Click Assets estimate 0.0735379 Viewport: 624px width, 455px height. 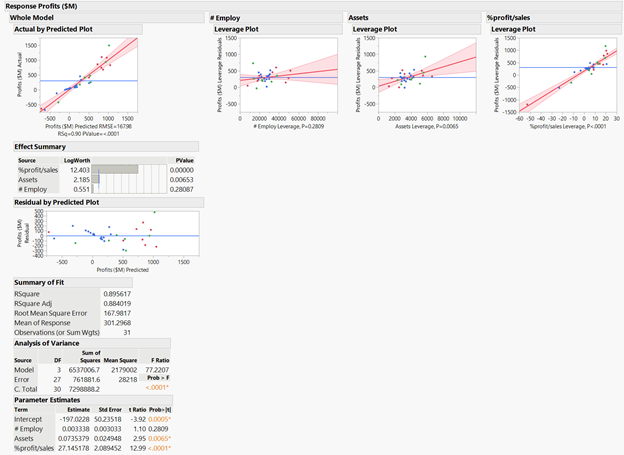click(74, 438)
